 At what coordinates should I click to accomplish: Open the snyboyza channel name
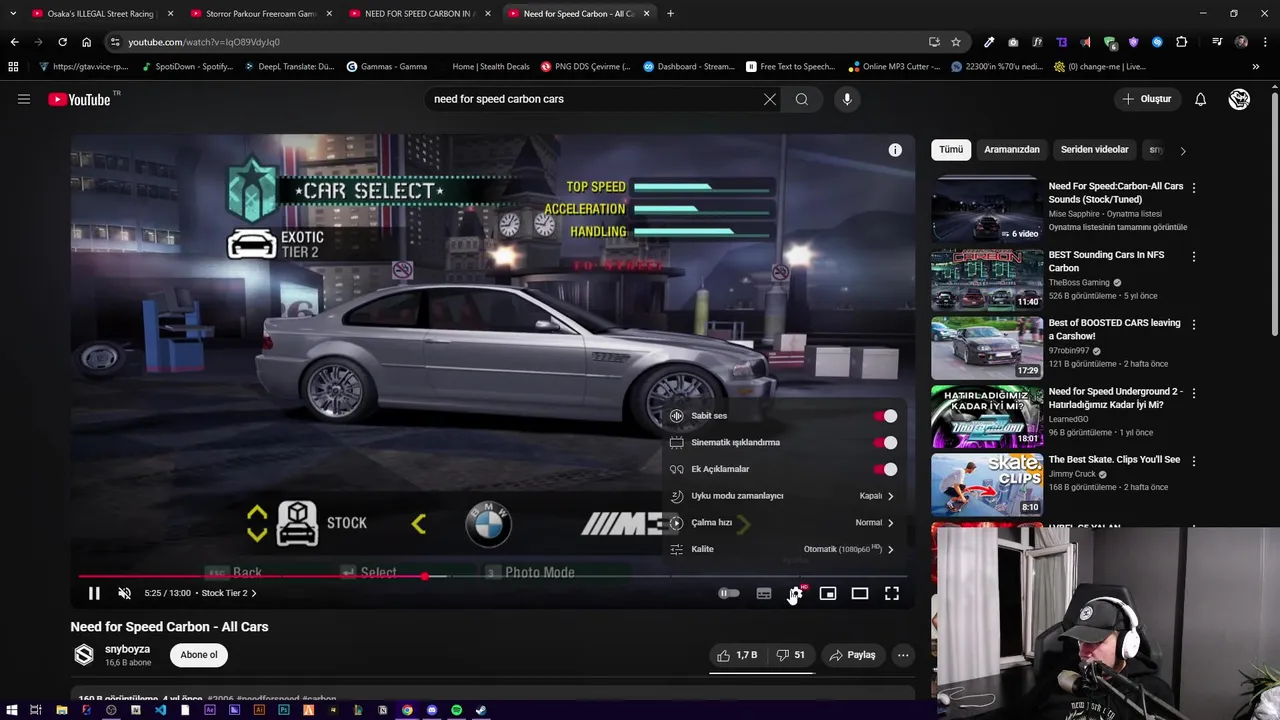[127, 649]
